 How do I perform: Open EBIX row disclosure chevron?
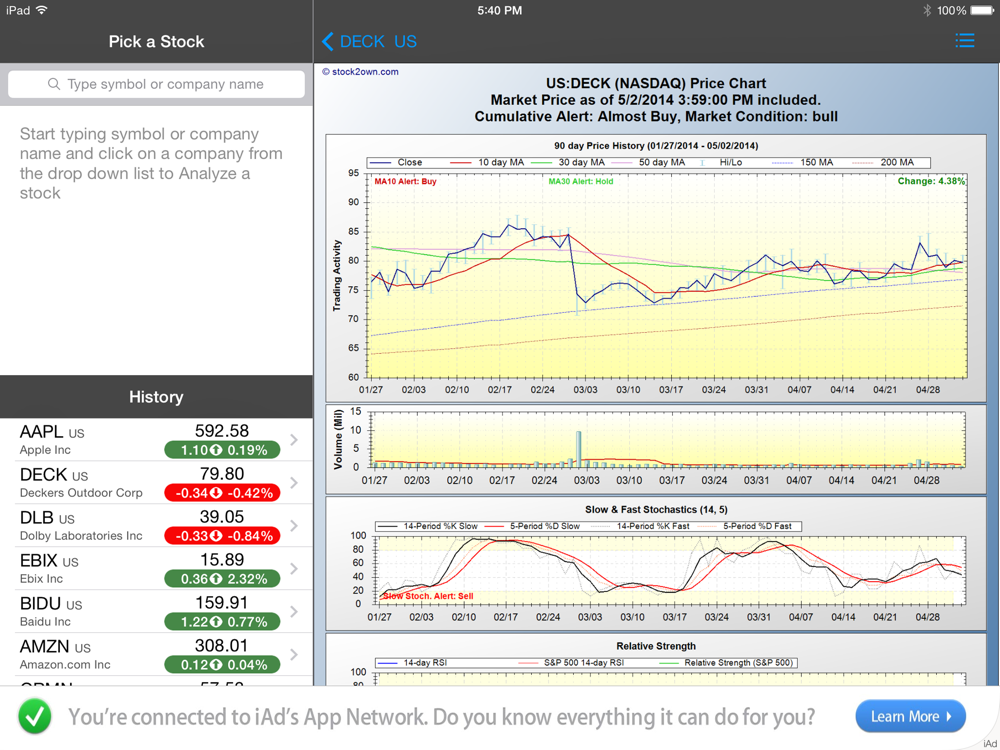pyautogui.click(x=294, y=568)
